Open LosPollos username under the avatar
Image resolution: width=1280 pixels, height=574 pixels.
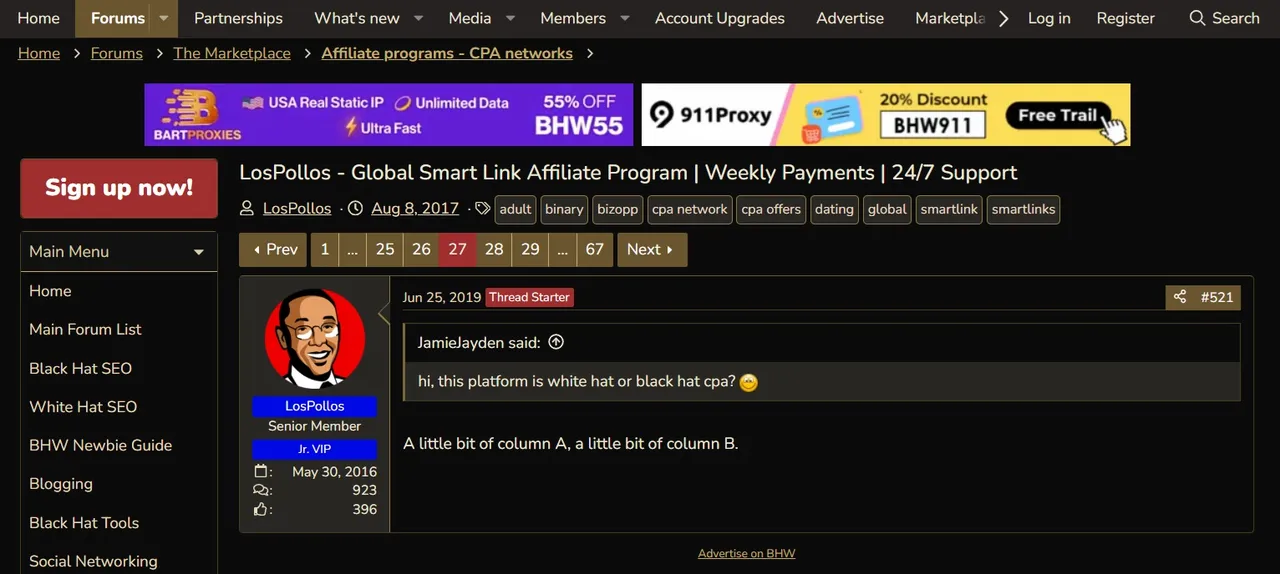pos(315,406)
